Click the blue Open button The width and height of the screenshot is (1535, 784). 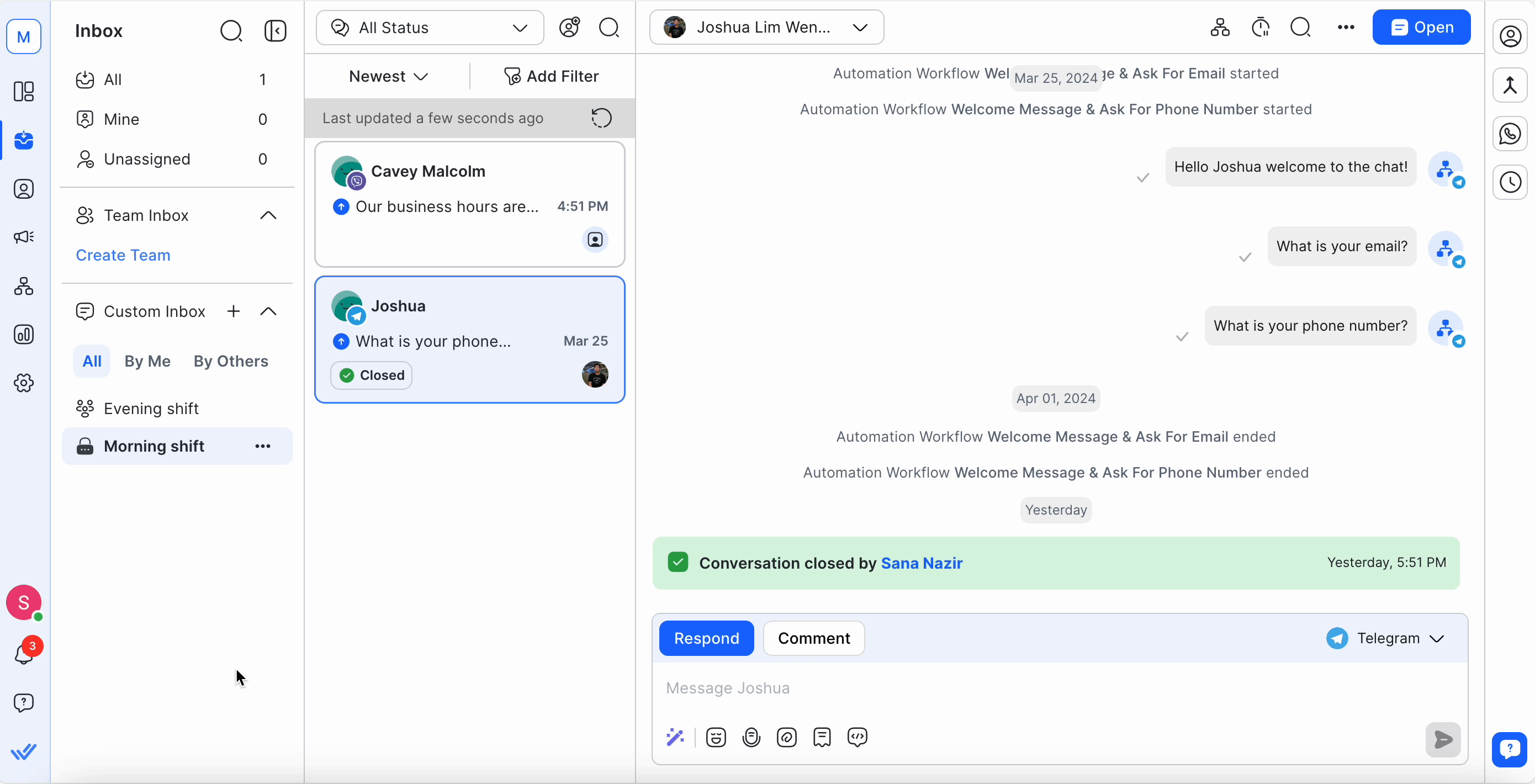[1421, 28]
